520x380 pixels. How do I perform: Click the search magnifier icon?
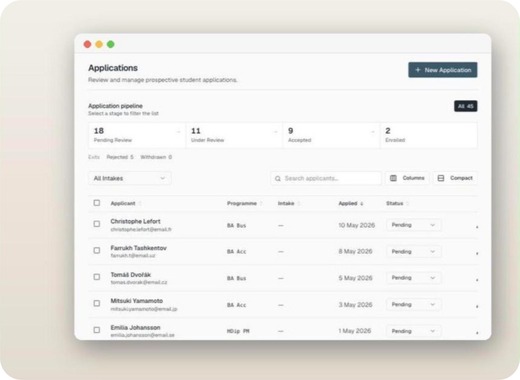pyautogui.click(x=278, y=179)
